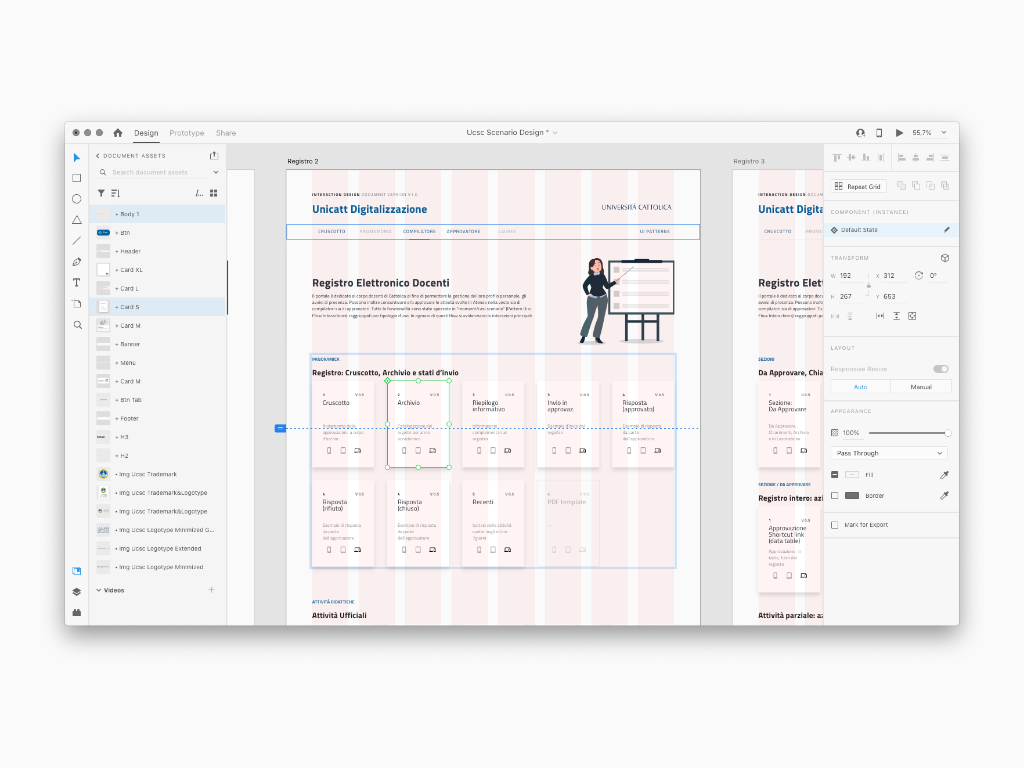Select the Pen tool
This screenshot has width=1024, height=768.
click(x=76, y=262)
